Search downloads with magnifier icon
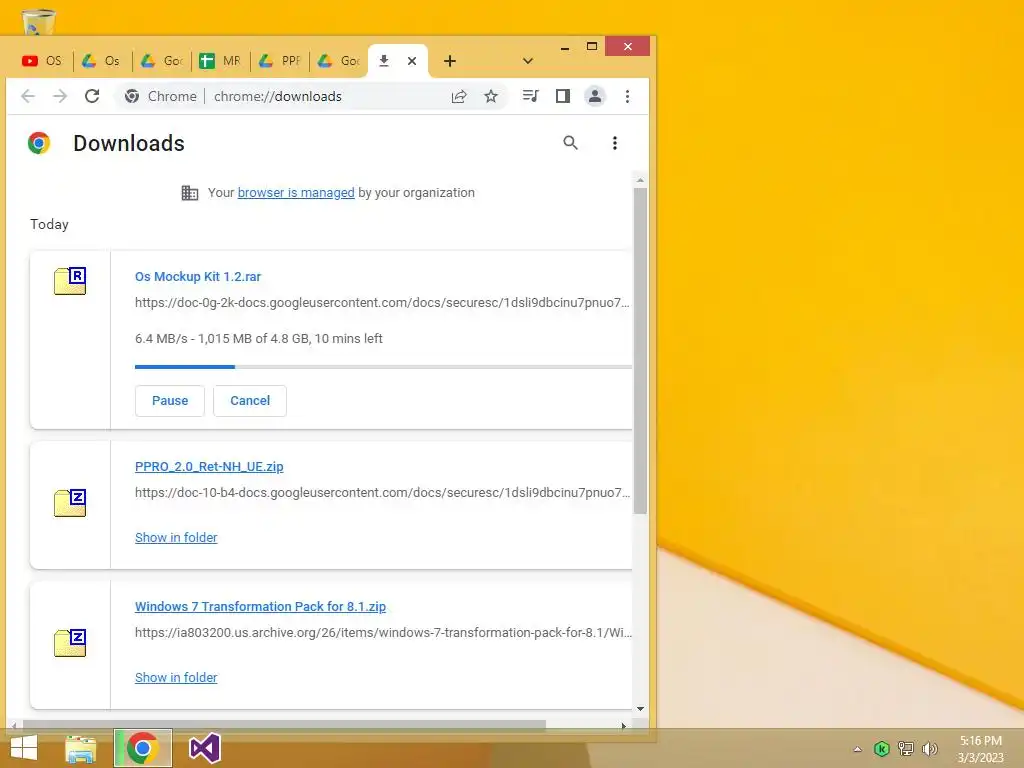Image resolution: width=1024 pixels, height=768 pixels. click(x=570, y=142)
